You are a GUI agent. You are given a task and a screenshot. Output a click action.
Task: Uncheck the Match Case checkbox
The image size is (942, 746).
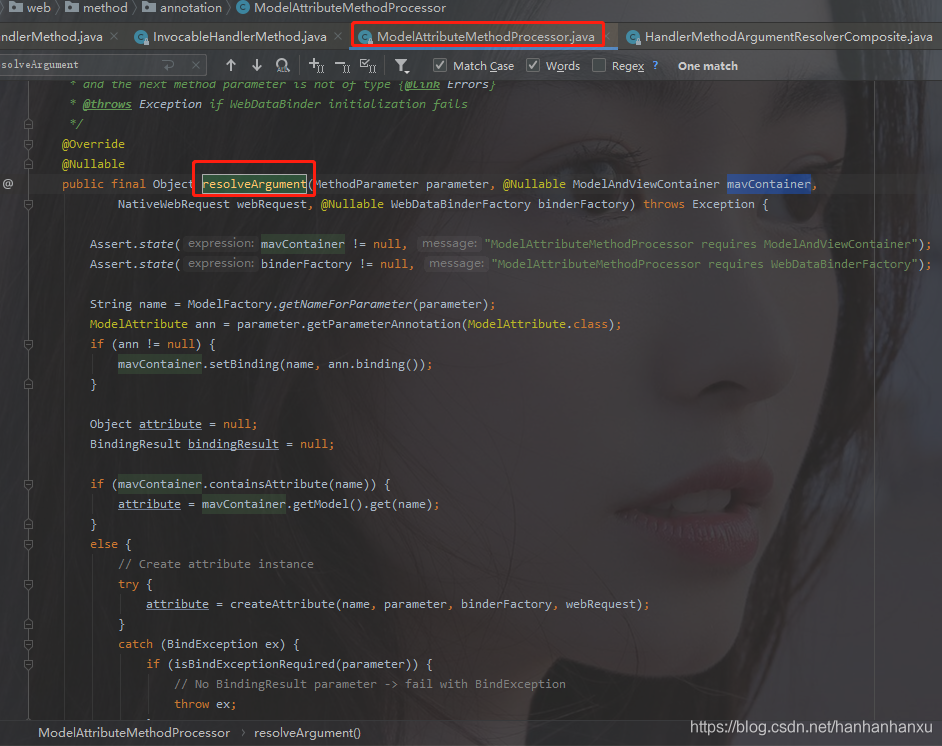(x=440, y=66)
